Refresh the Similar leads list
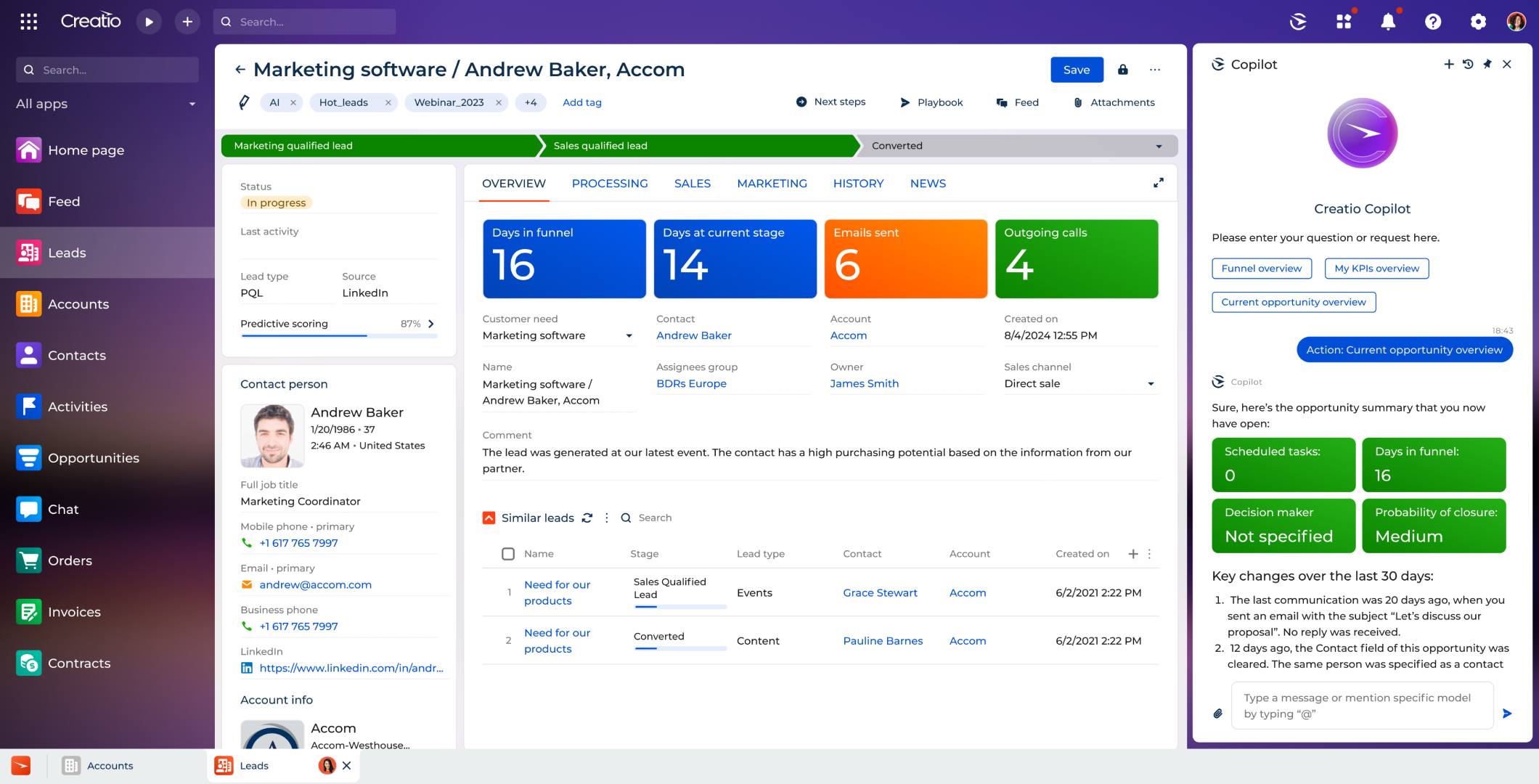Image resolution: width=1539 pixels, height=784 pixels. point(587,518)
